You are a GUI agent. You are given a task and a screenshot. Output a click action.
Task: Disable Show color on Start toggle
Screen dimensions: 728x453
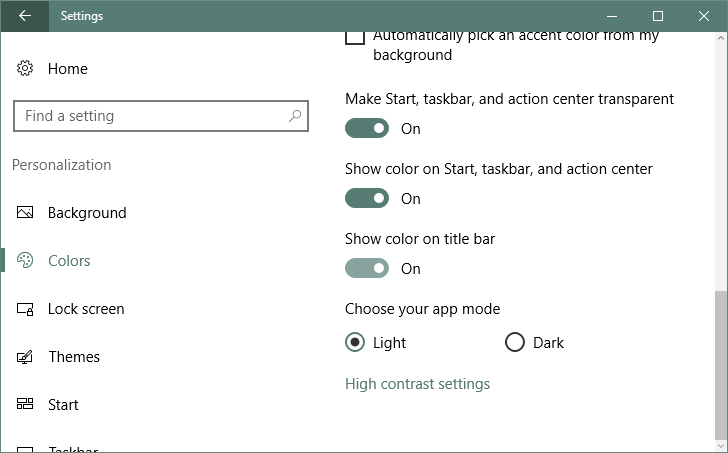click(x=367, y=198)
